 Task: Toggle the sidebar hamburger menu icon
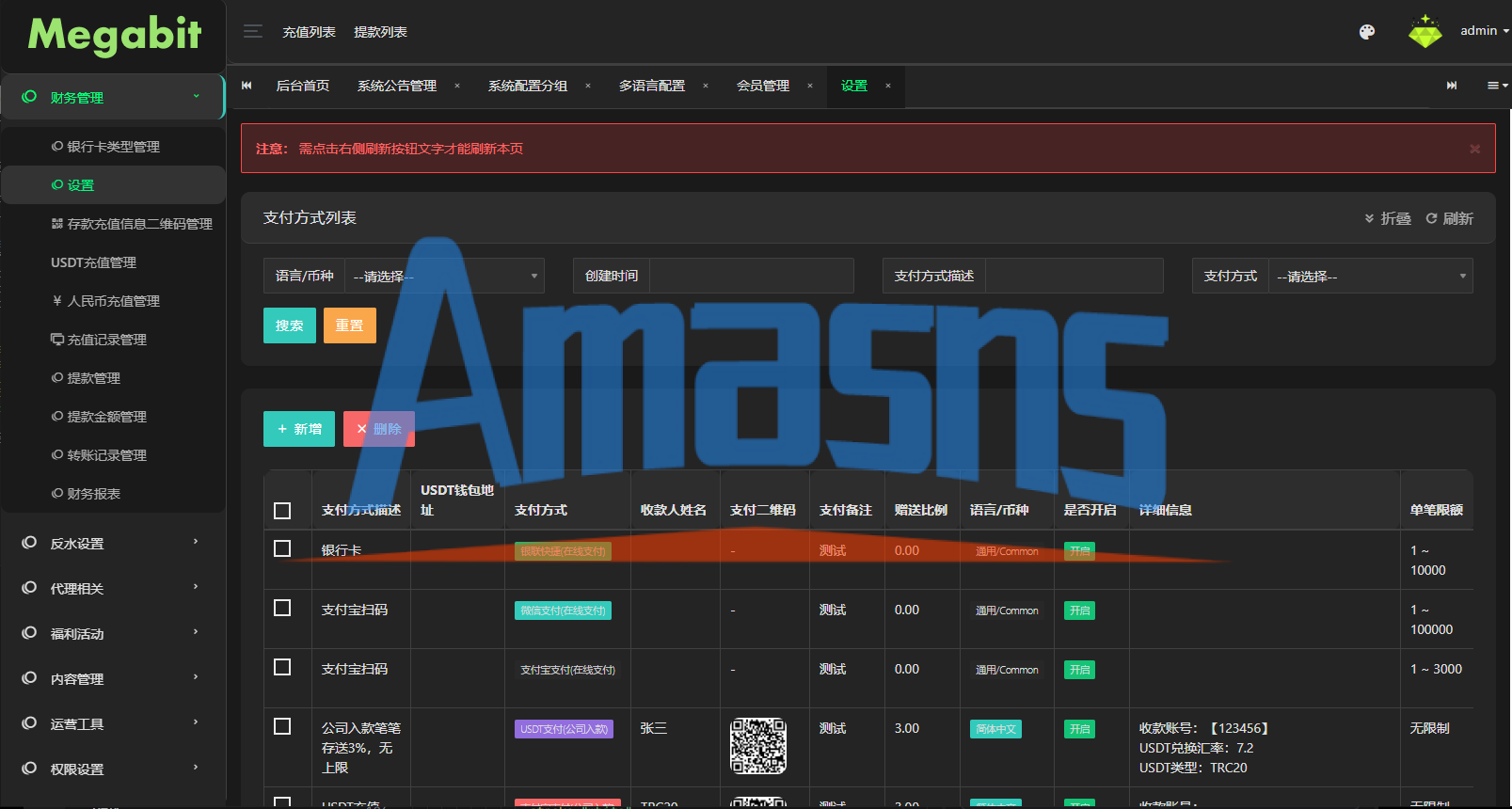point(252,31)
